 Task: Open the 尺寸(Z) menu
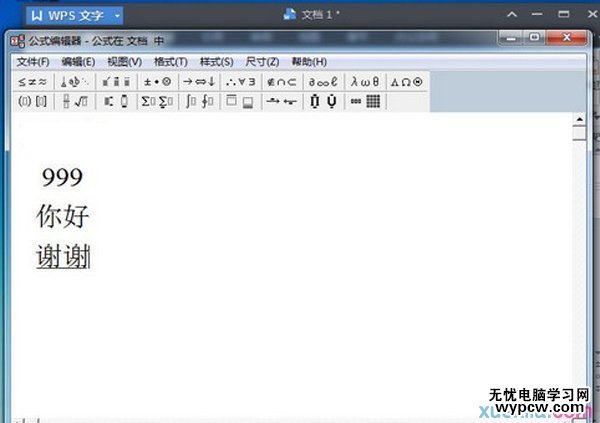pos(262,62)
